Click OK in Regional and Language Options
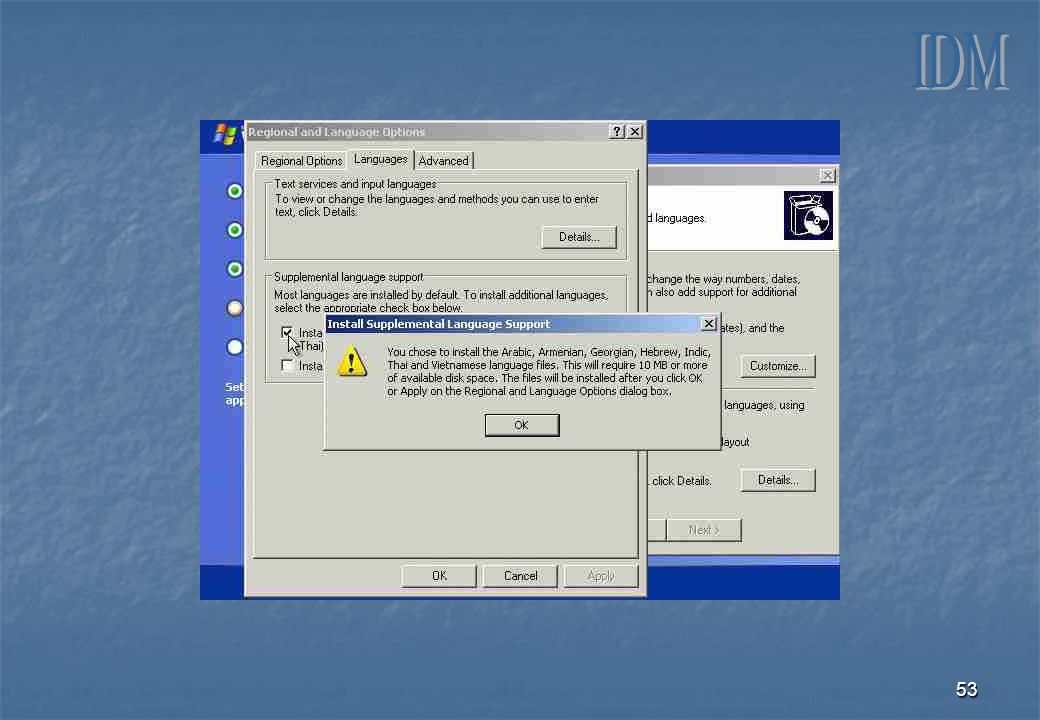 tap(439, 575)
